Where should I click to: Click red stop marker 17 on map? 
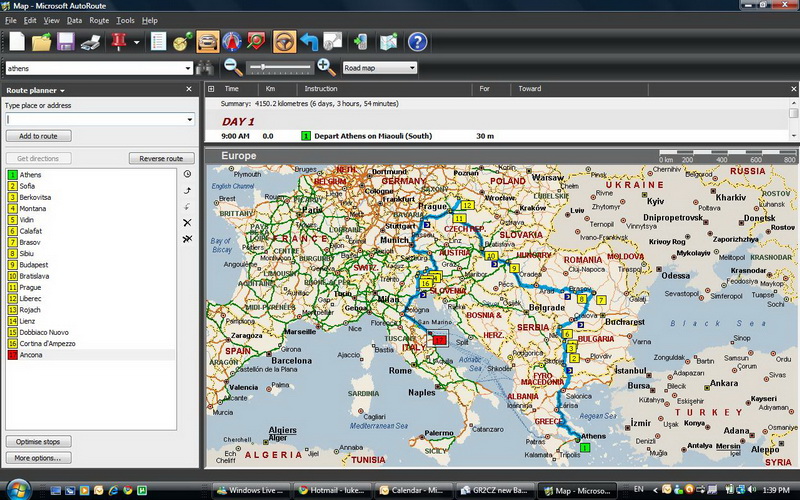click(x=439, y=340)
